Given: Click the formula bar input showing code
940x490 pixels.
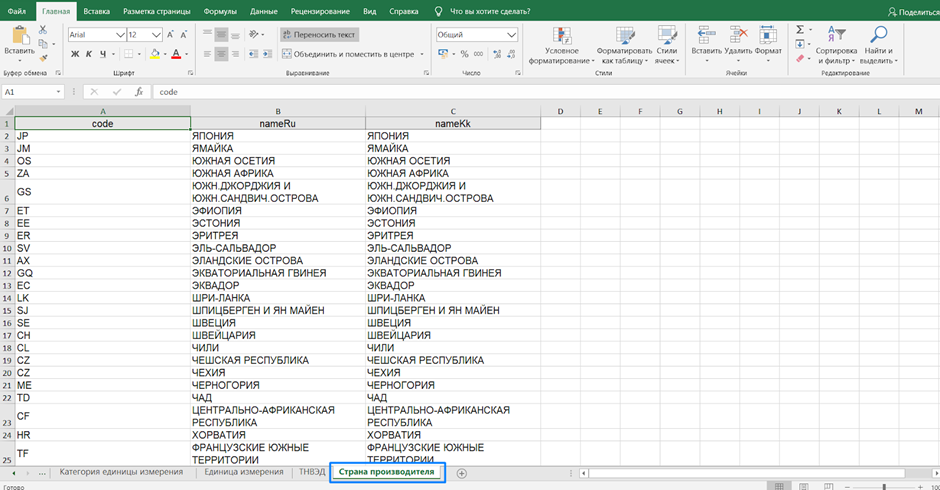Looking at the screenshot, I should 546,92.
